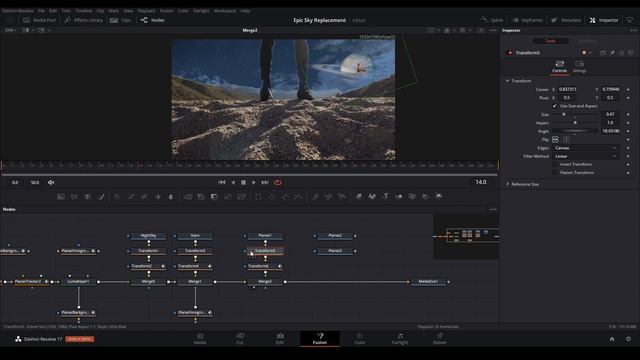This screenshot has width=640, height=360.
Task: Go to the Edit page
Action: click(280, 338)
